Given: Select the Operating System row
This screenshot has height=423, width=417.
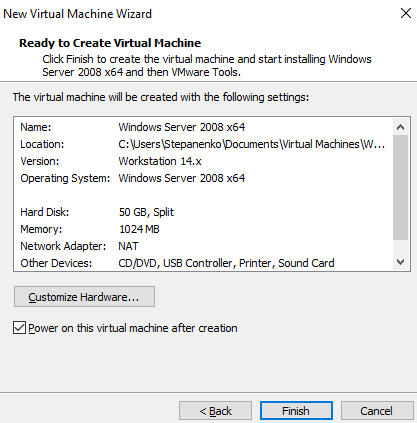Looking at the screenshot, I should [203, 178].
